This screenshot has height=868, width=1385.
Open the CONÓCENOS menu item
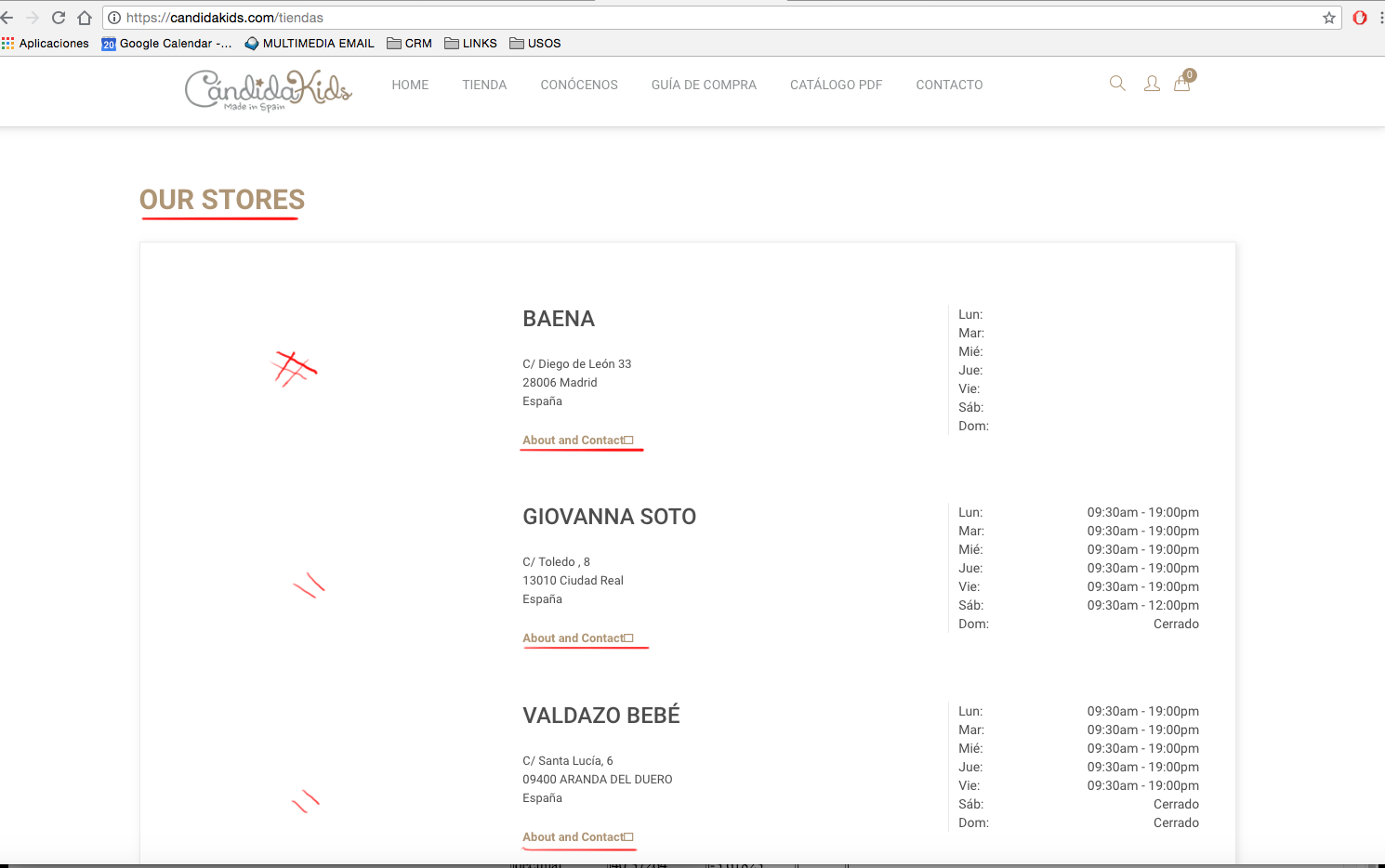[x=579, y=85]
